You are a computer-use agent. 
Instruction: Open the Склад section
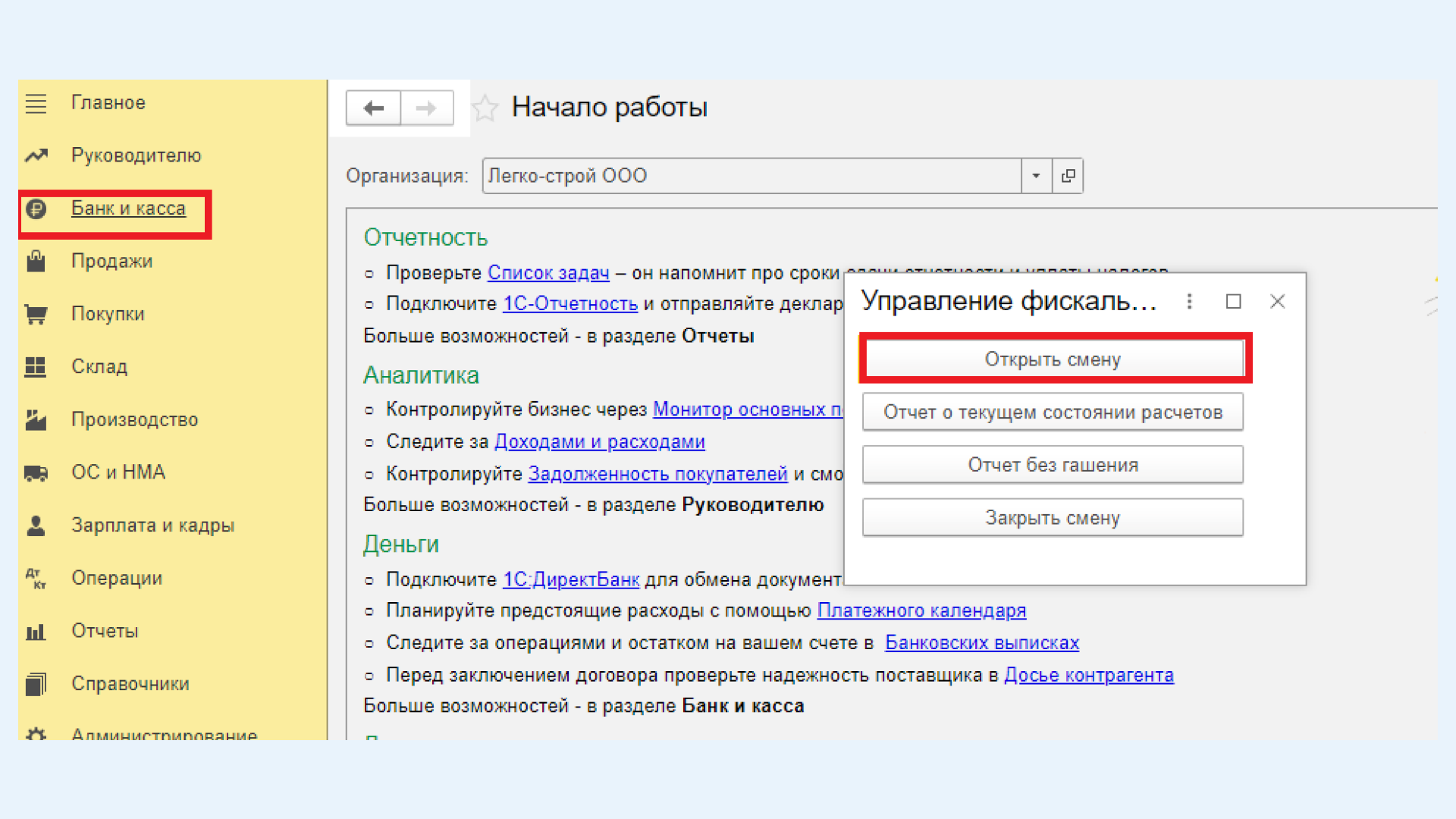99,367
